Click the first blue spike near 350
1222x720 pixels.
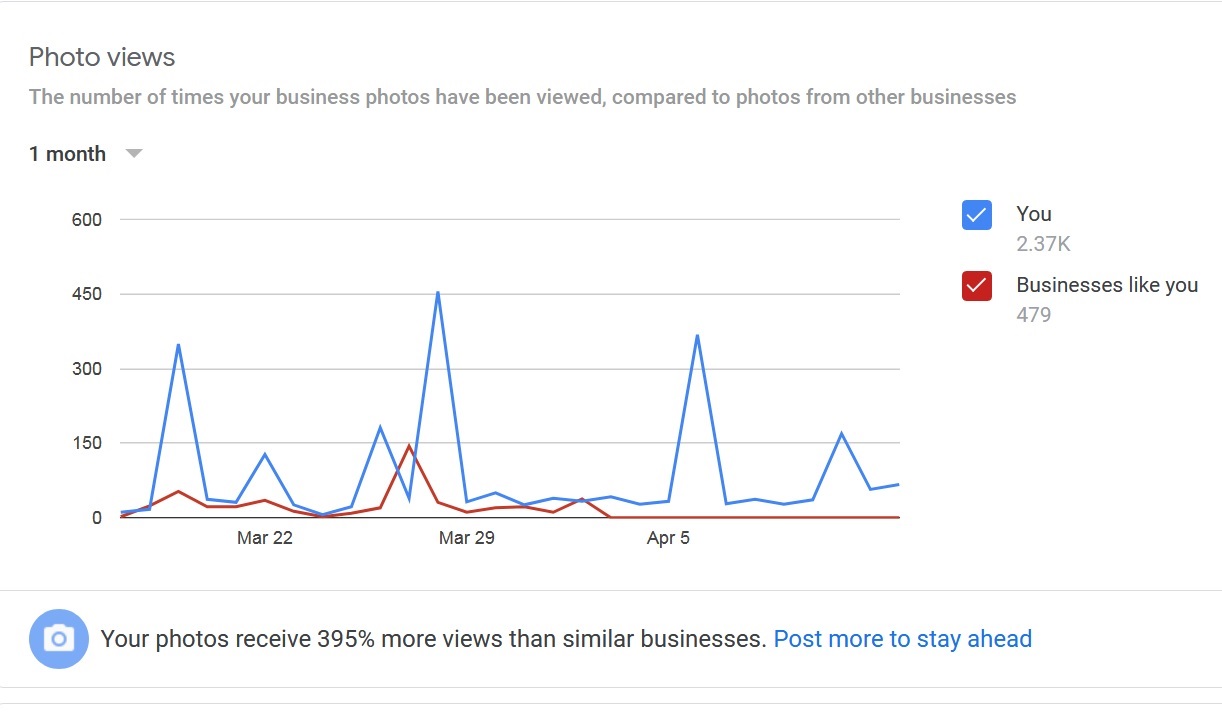pyautogui.click(x=178, y=345)
